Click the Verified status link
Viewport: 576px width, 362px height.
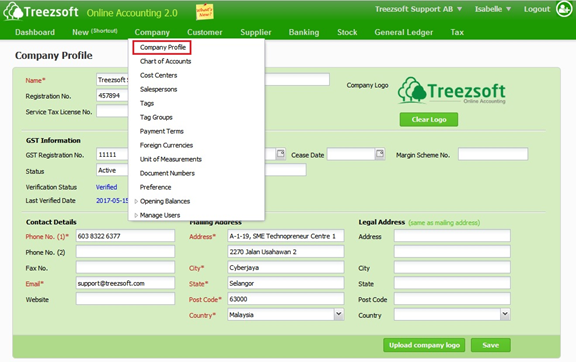(107, 187)
